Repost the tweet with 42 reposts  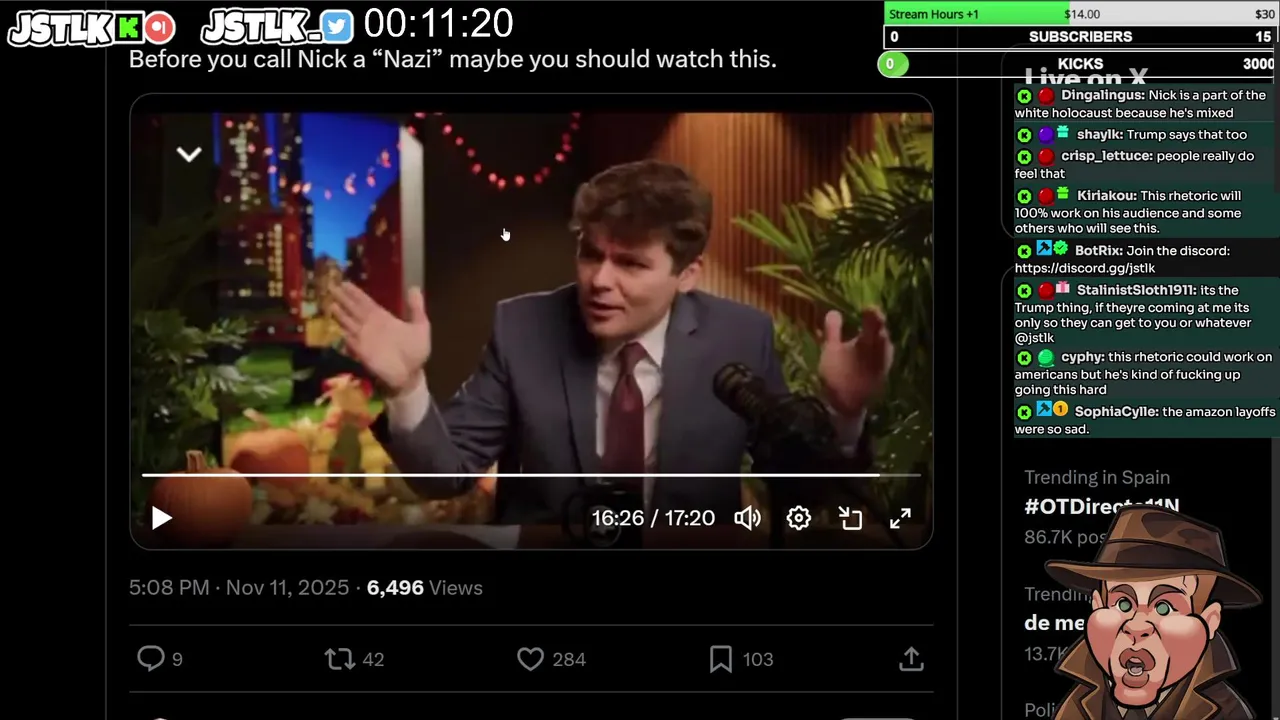coord(340,659)
